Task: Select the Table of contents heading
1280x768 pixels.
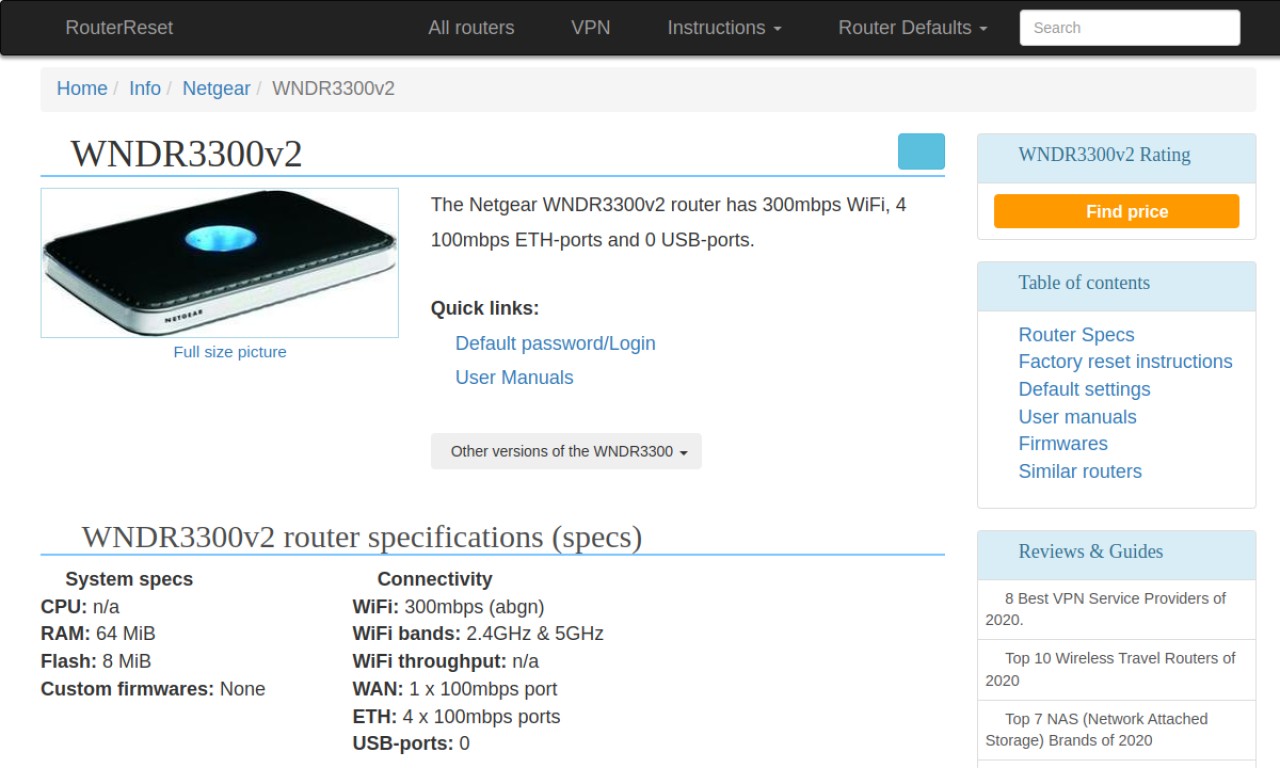Action: [1084, 283]
